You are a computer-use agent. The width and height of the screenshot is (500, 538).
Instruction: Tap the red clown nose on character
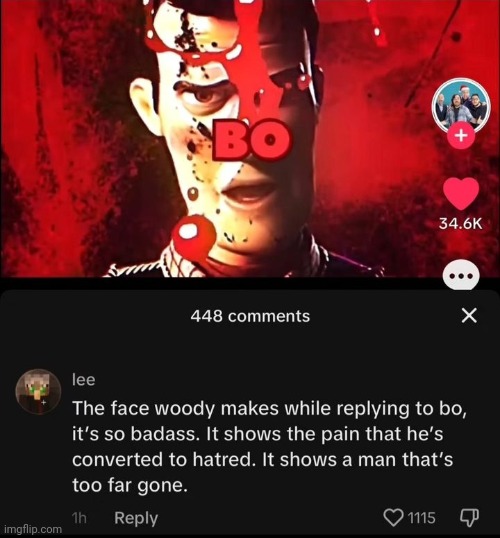tap(194, 236)
